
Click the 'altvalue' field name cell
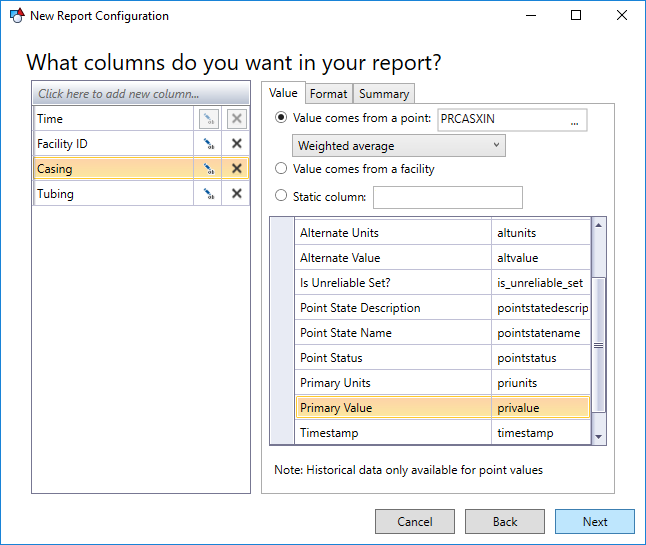point(541,258)
